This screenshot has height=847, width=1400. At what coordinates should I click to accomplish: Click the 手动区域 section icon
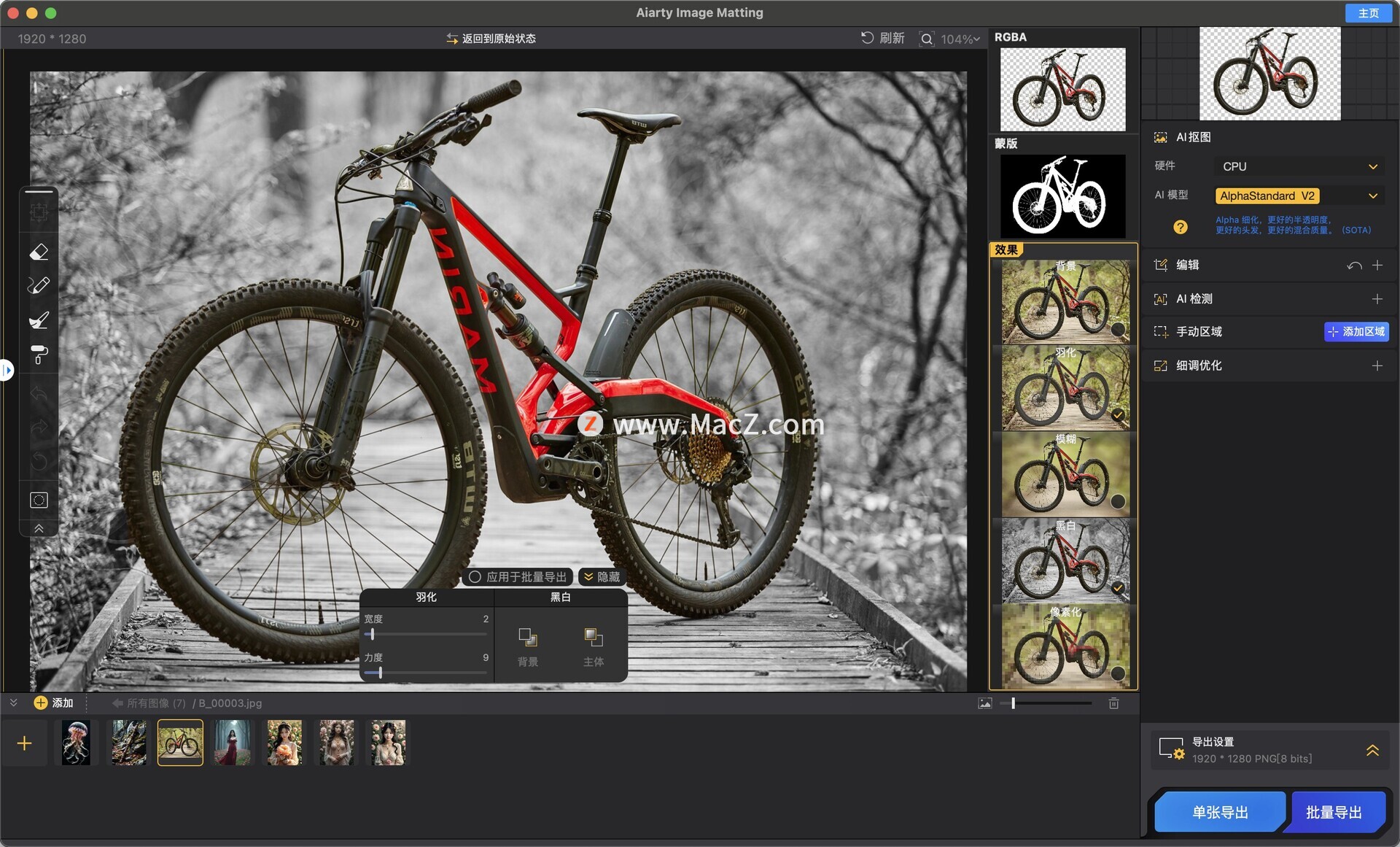(1160, 331)
